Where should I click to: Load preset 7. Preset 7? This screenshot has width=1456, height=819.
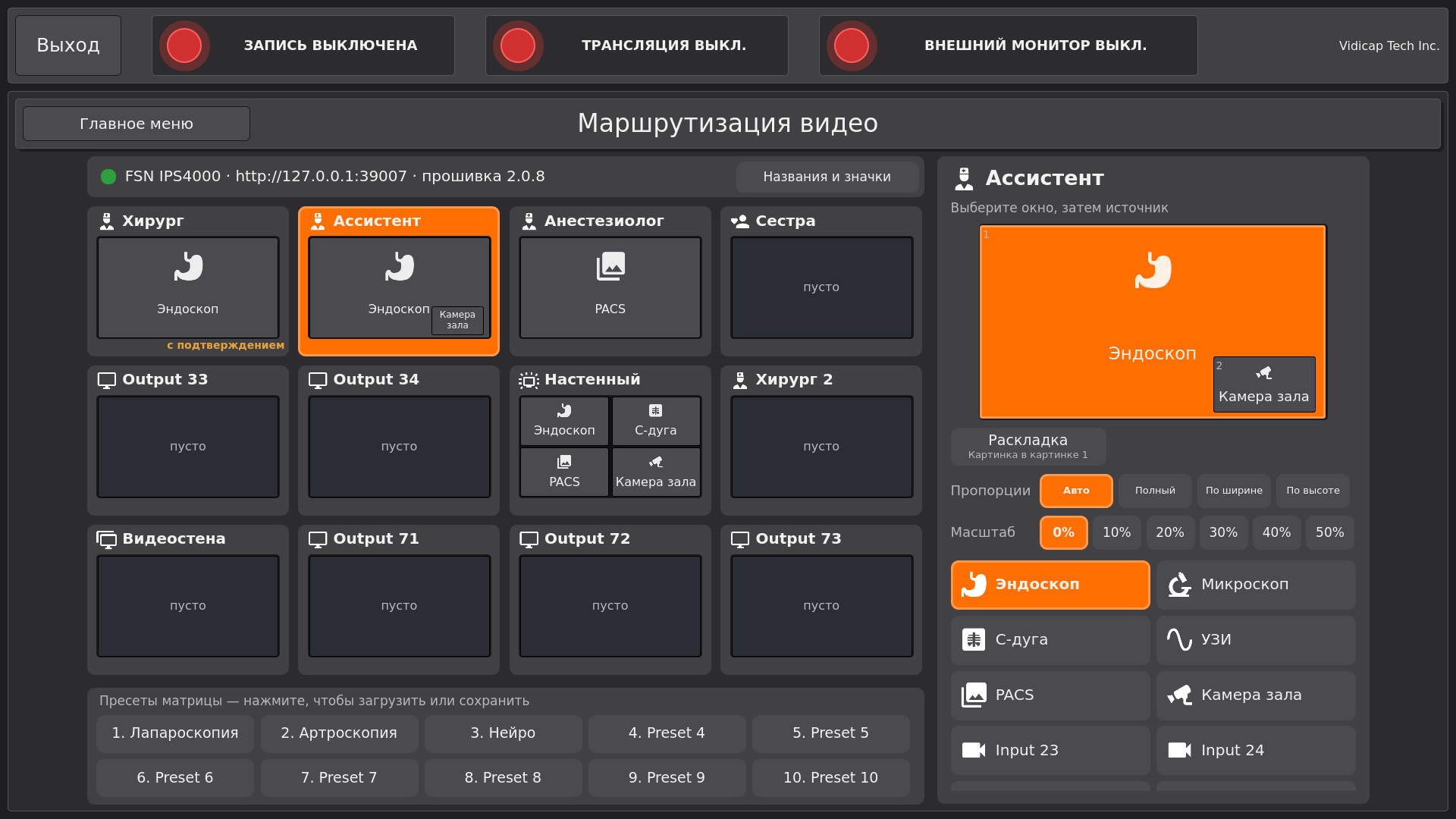(339, 778)
